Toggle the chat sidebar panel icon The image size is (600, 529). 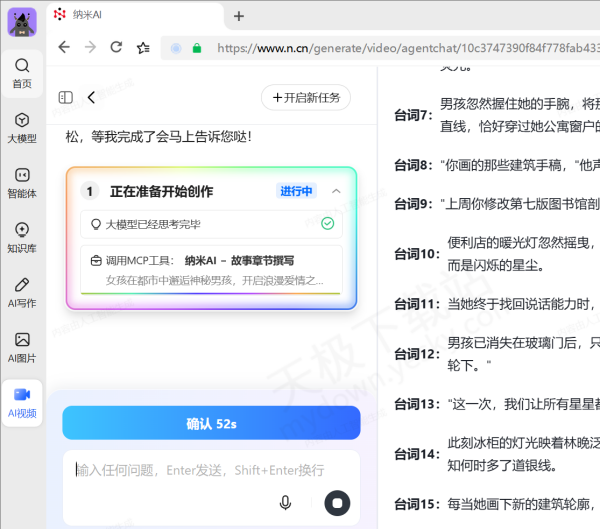click(x=66, y=97)
